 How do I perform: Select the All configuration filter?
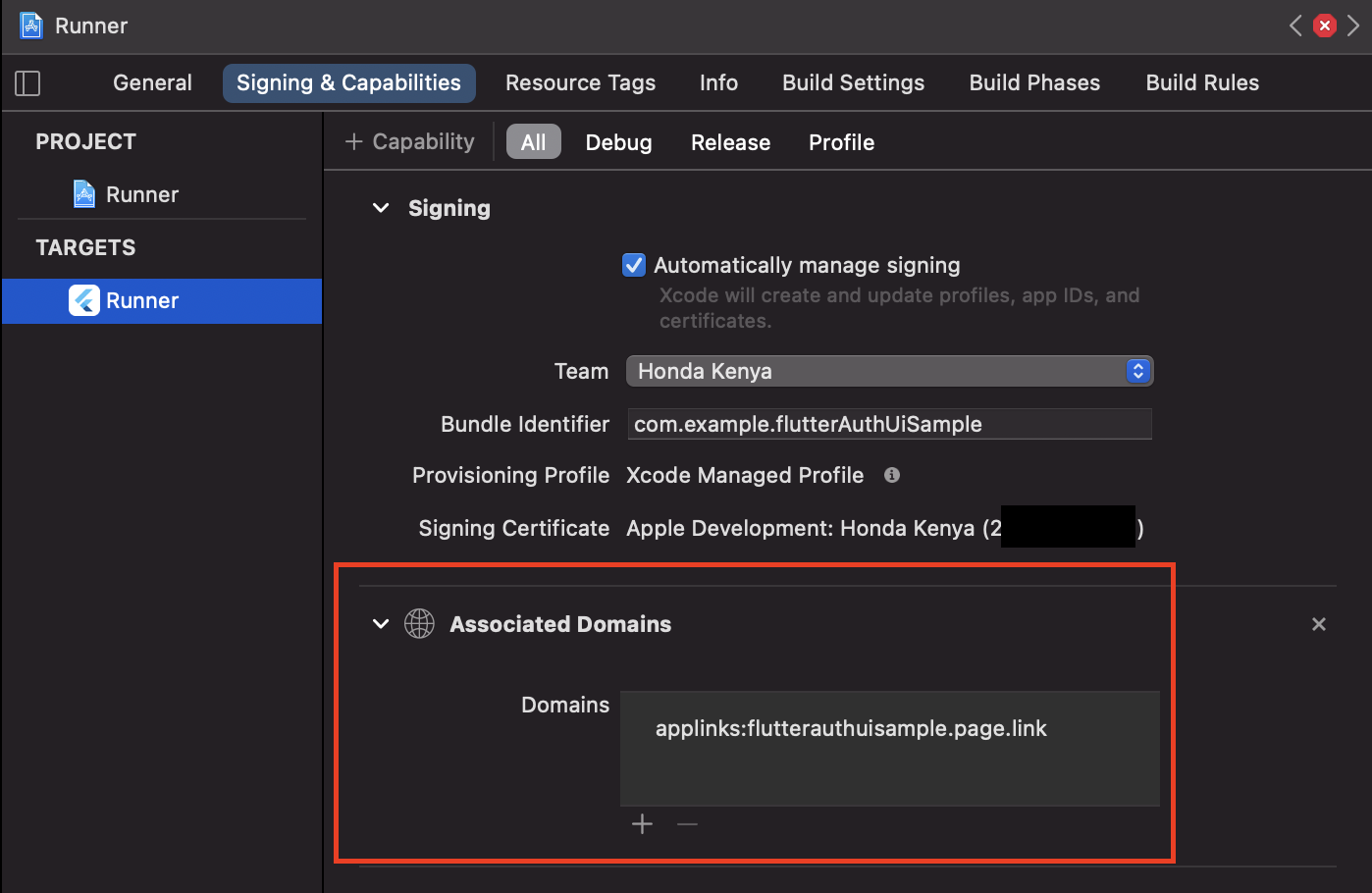point(533,142)
